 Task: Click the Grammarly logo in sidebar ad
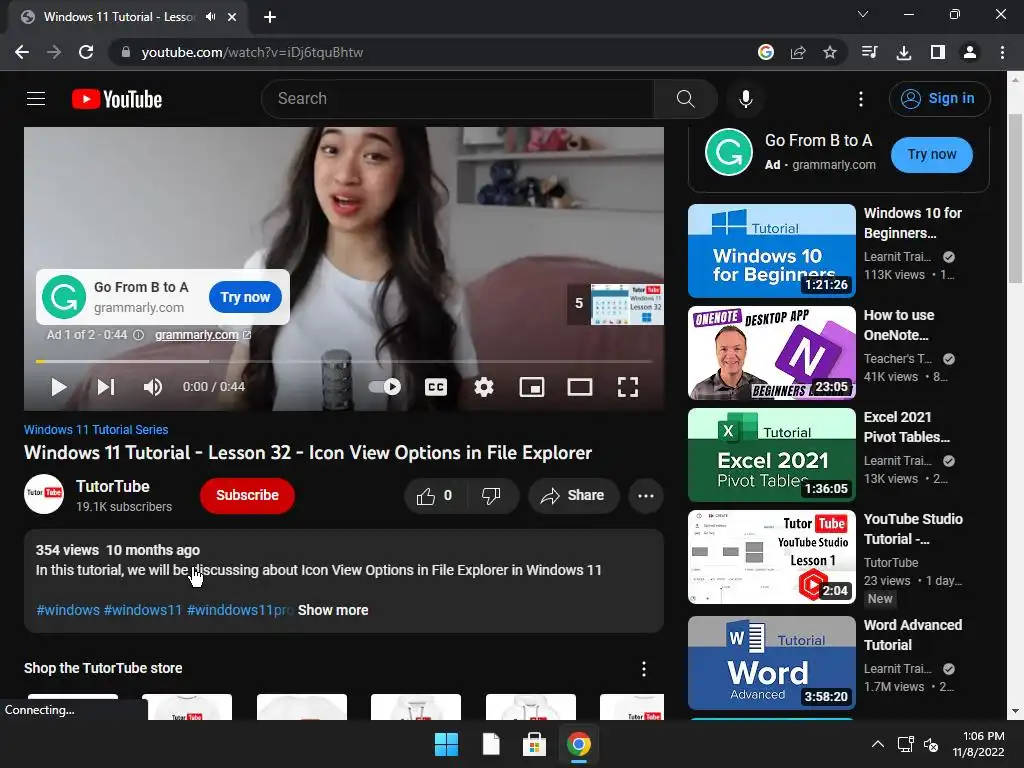pyautogui.click(x=729, y=152)
